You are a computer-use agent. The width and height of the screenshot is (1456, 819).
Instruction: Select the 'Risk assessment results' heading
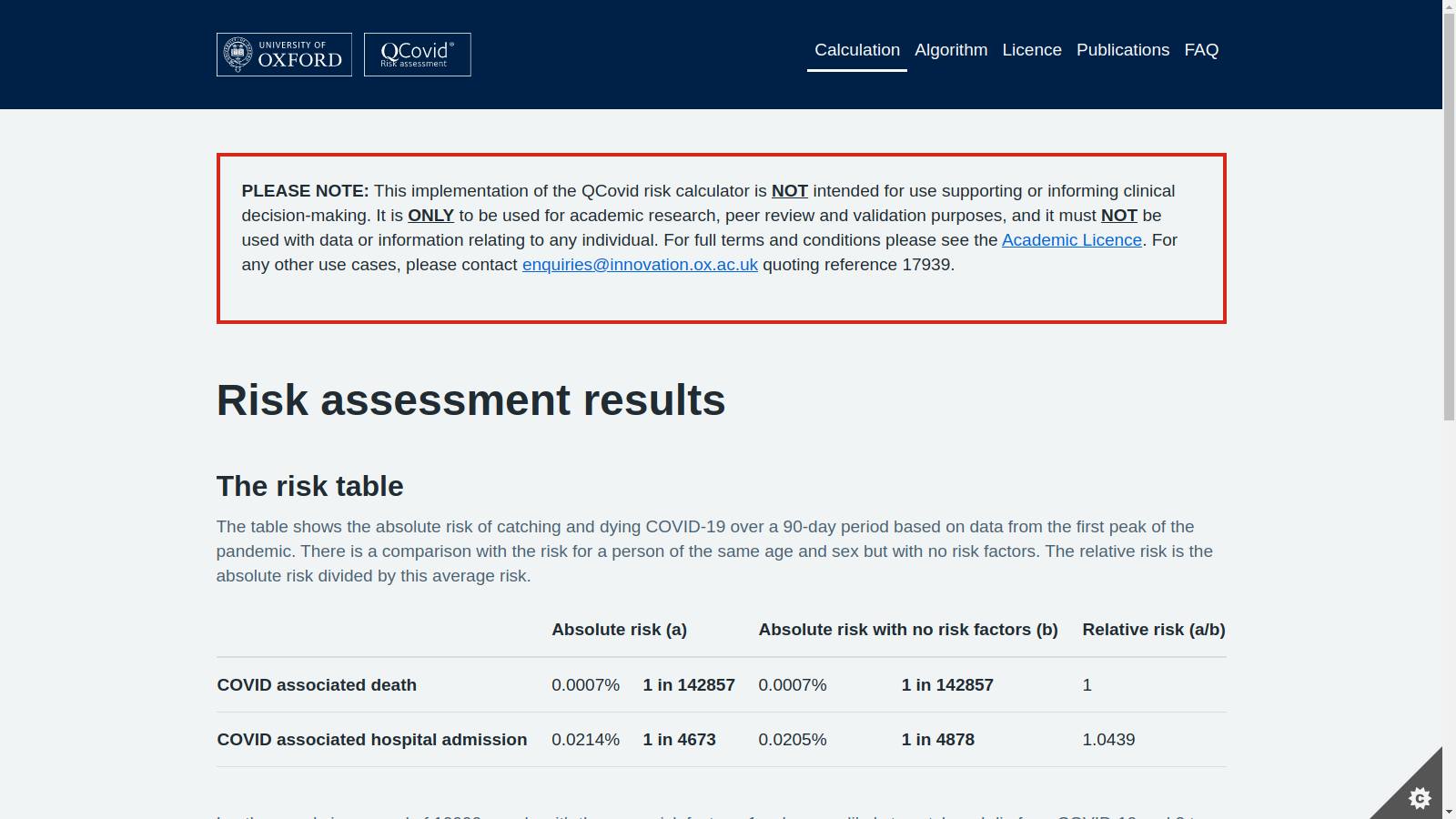471,399
